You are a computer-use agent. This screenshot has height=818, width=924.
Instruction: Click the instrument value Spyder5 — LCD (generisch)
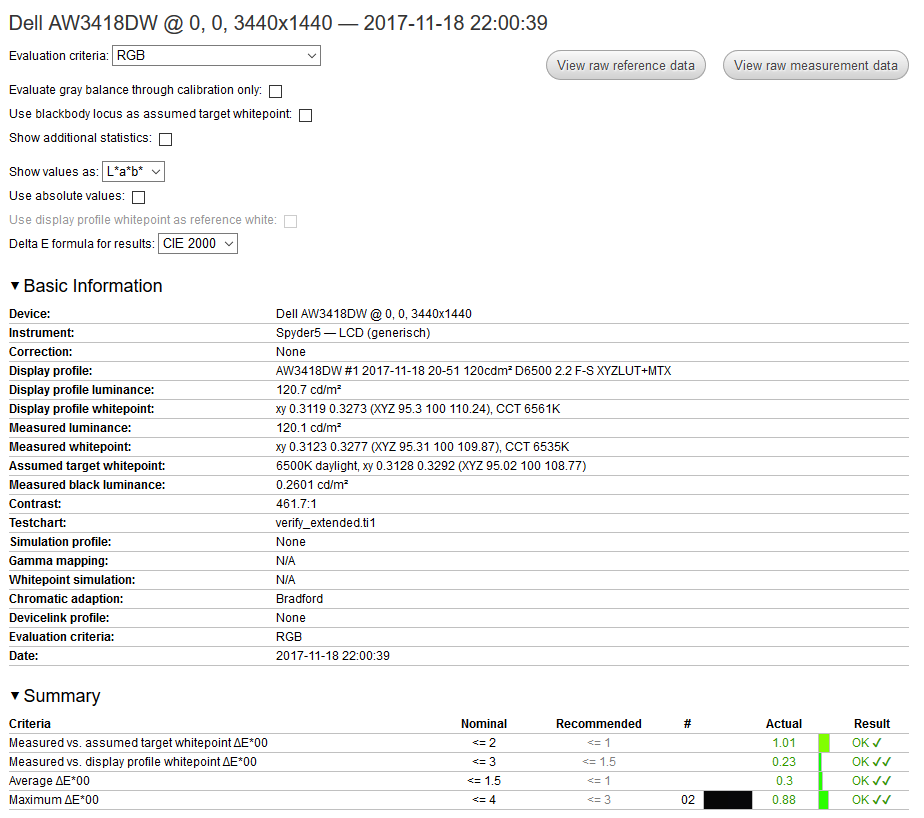(x=353, y=332)
